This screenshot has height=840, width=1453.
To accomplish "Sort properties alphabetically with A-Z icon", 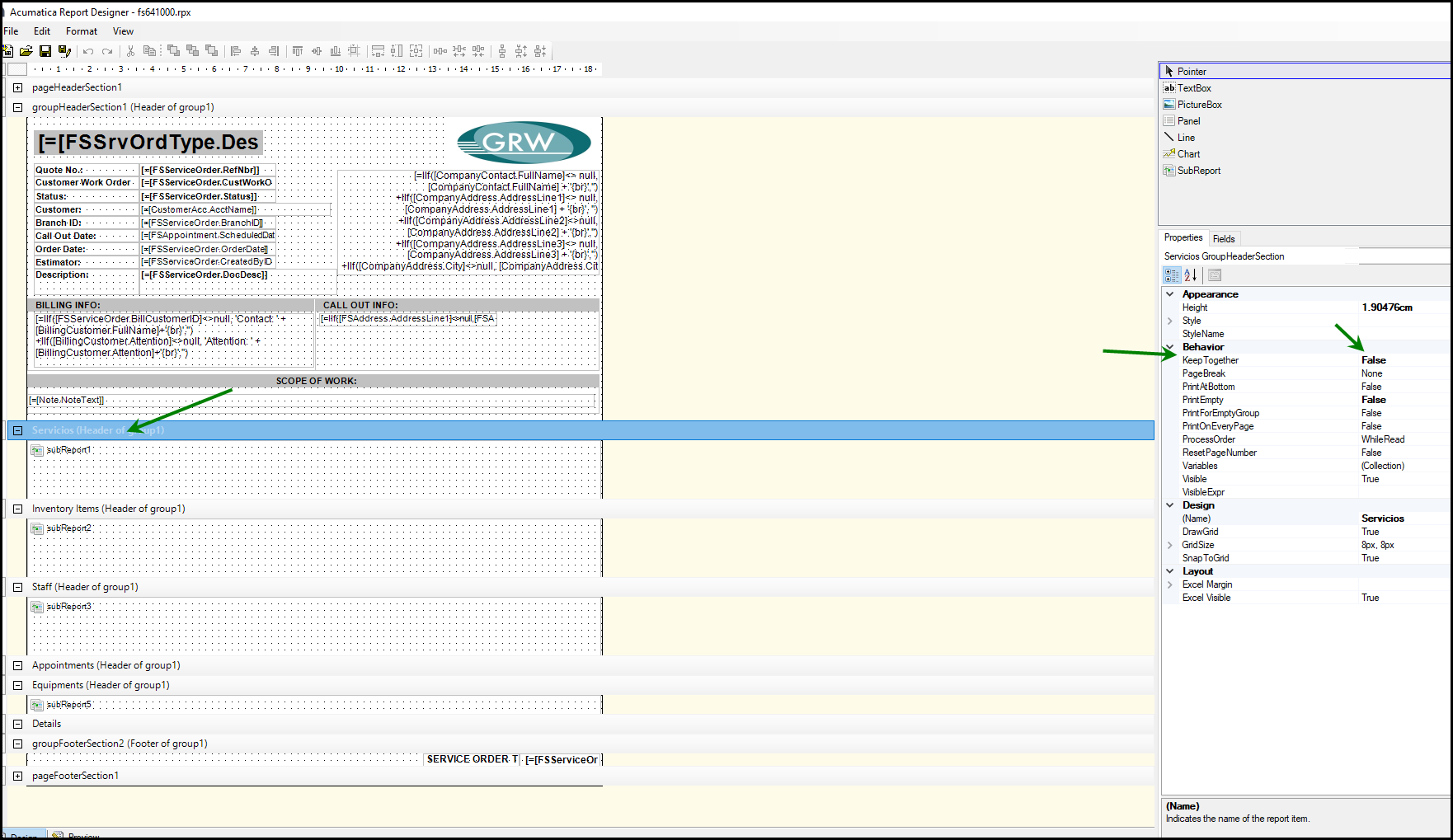I will 1190,275.
